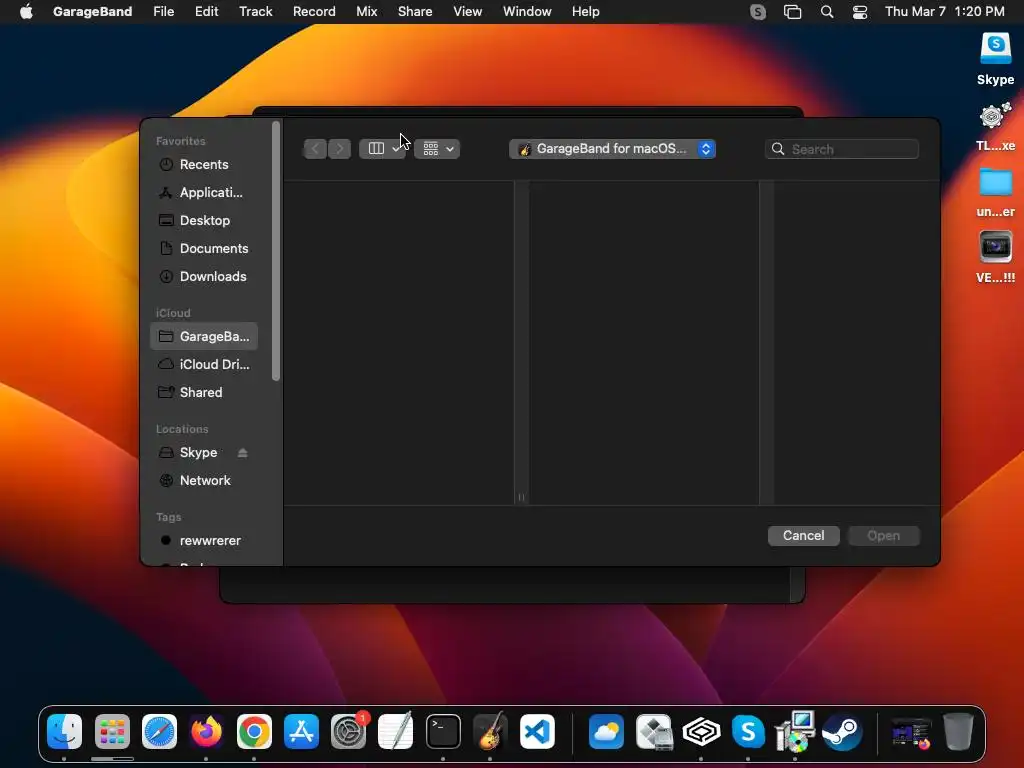Open Visual Studio Code from Dock

click(x=537, y=731)
